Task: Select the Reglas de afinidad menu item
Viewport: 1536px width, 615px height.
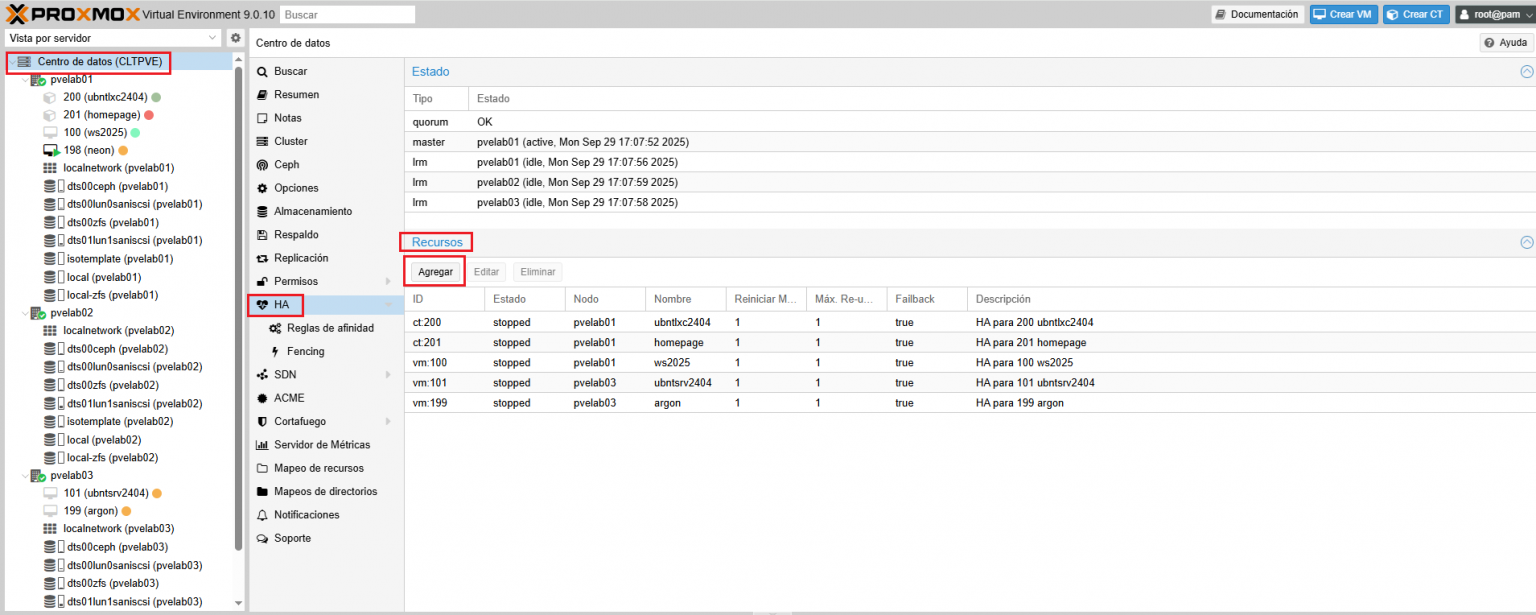Action: pos(326,328)
